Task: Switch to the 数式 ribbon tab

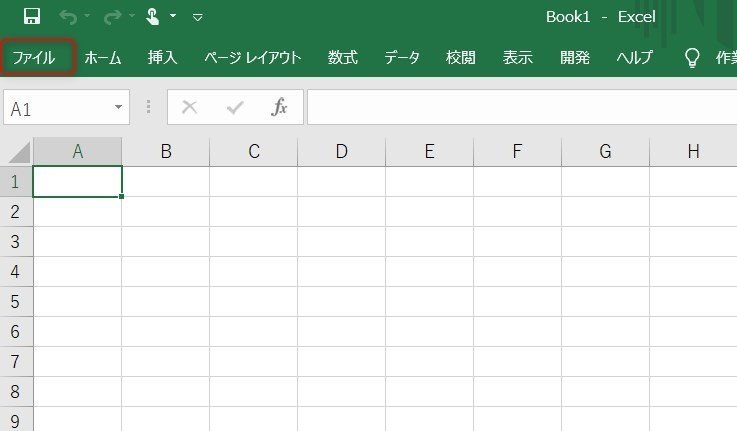Action: 342,58
